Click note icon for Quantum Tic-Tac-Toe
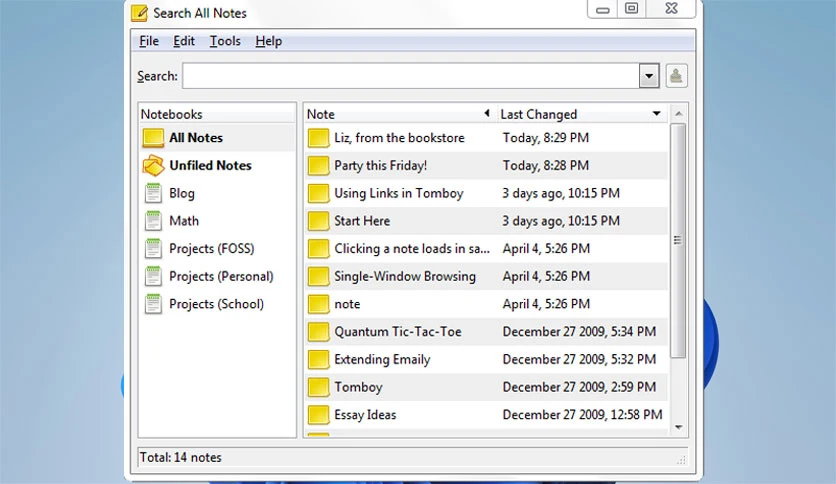 (318, 332)
